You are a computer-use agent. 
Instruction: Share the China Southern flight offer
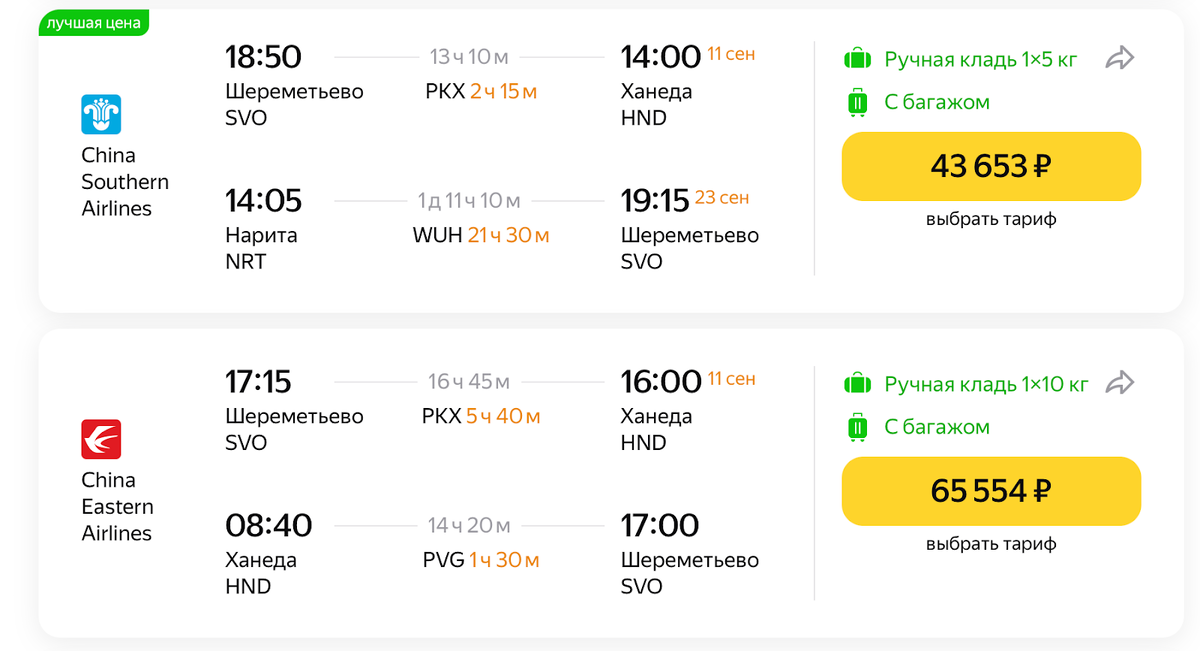(x=1119, y=59)
